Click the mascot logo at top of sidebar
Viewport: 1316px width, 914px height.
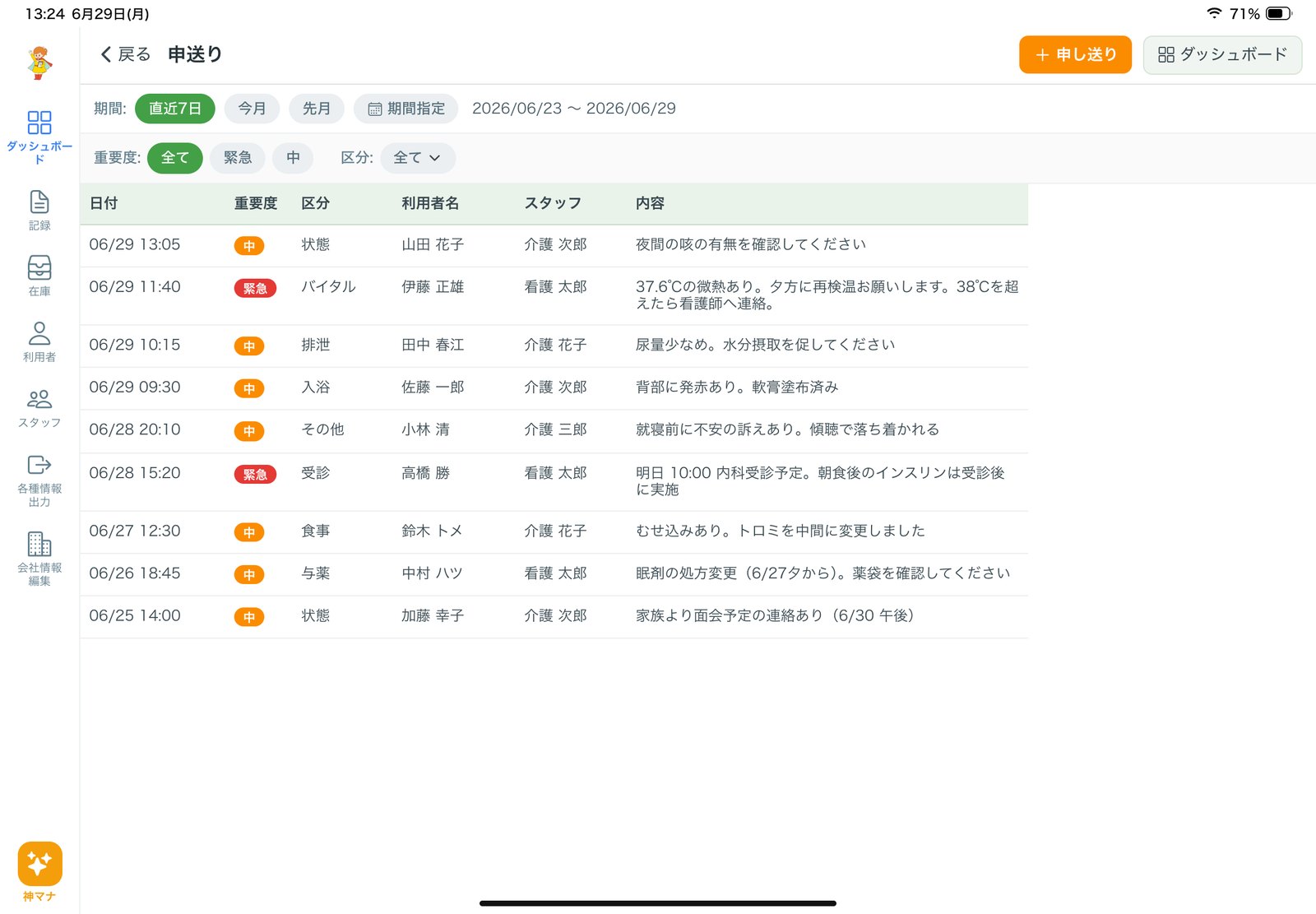click(x=39, y=63)
